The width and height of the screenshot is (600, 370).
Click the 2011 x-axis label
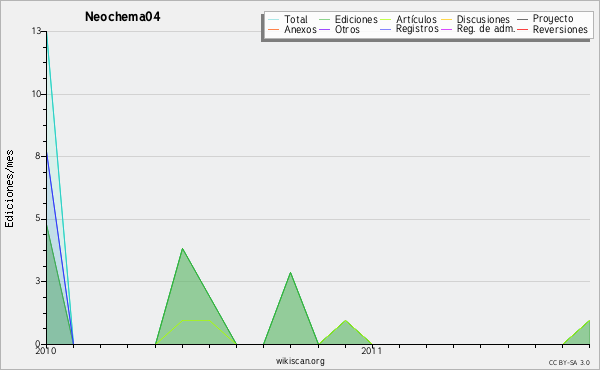click(x=372, y=351)
